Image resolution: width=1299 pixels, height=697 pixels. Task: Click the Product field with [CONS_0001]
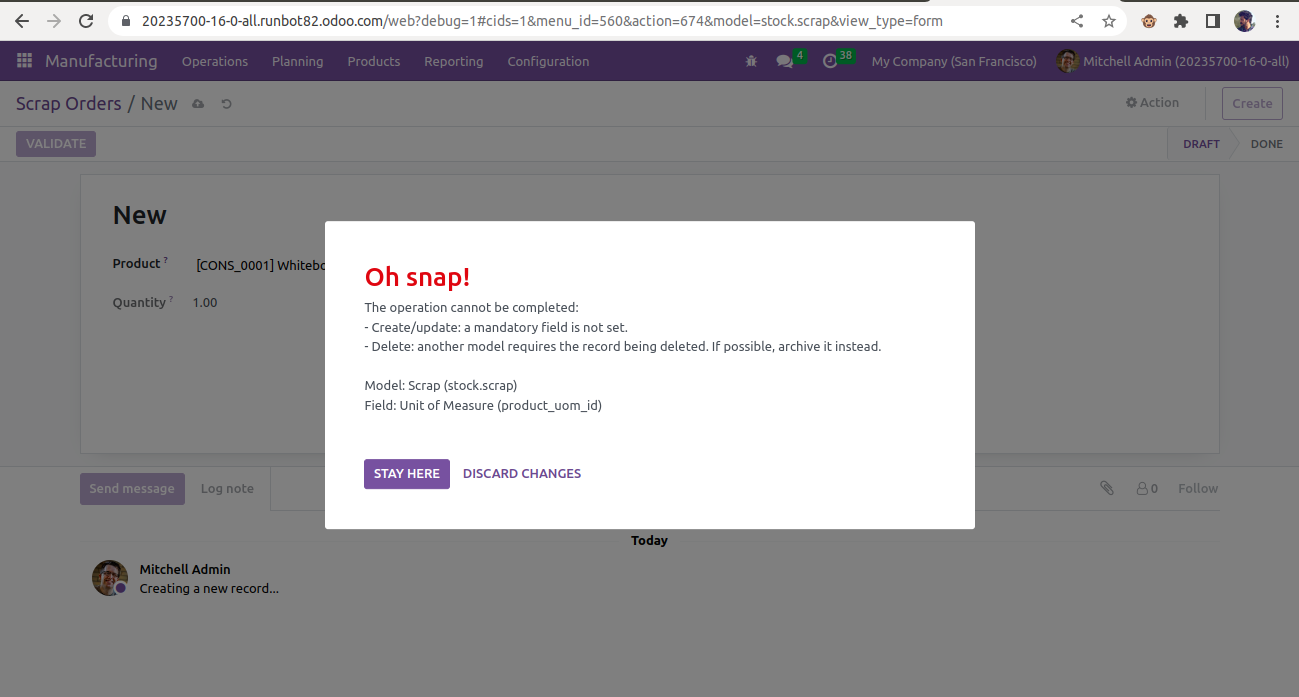click(x=260, y=265)
